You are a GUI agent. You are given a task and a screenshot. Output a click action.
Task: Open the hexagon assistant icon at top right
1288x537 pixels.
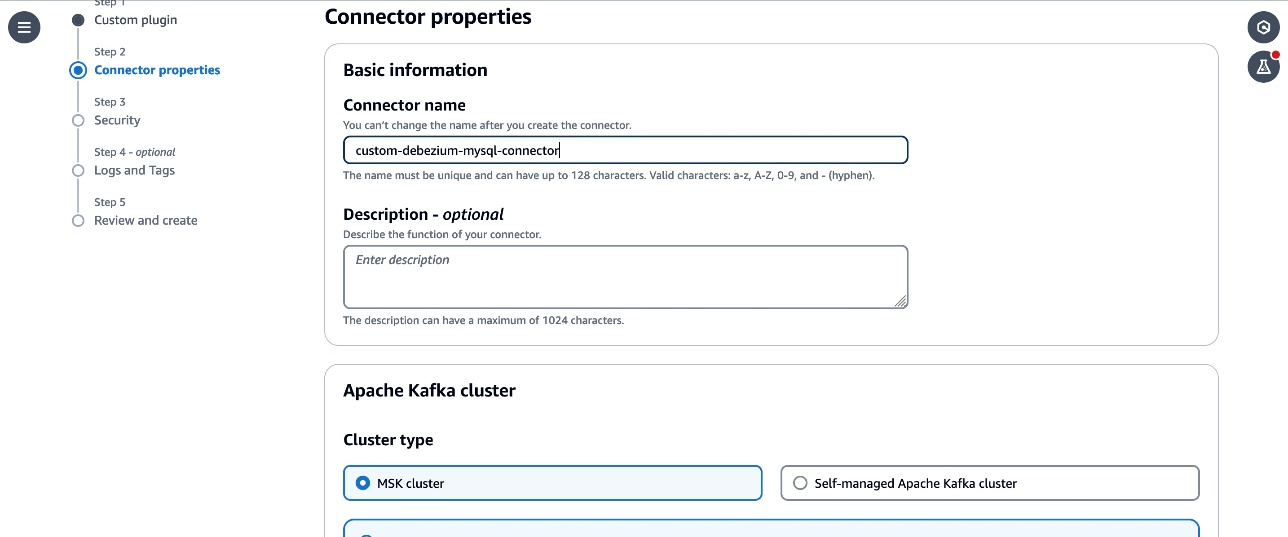(1264, 27)
